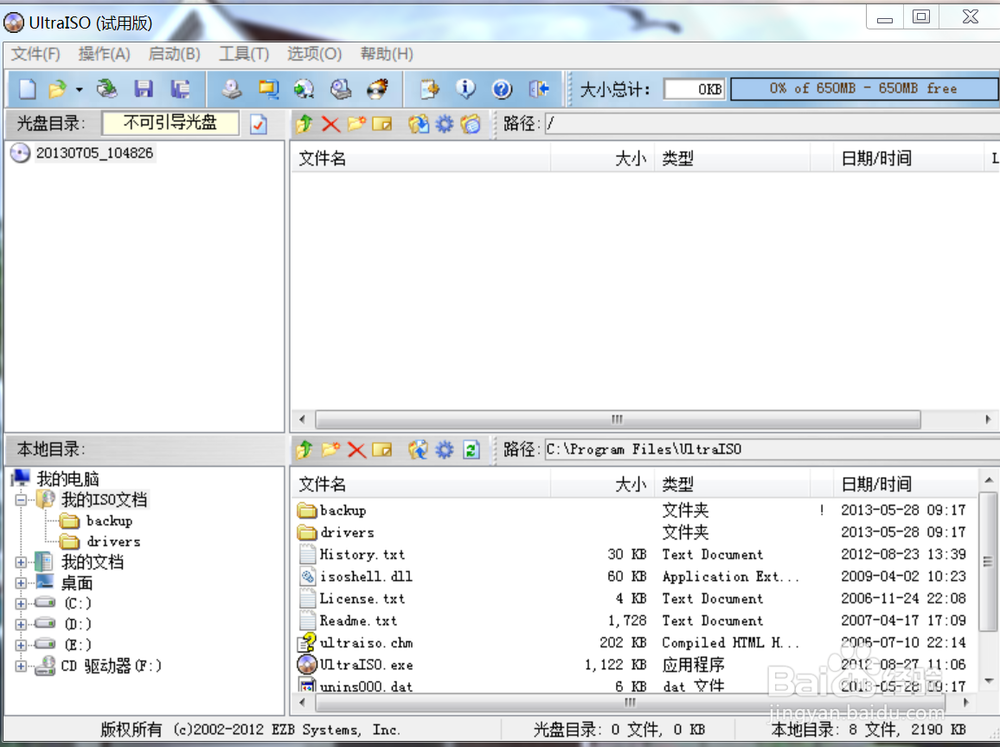Click the Compress ISO disc icon

click(304, 89)
